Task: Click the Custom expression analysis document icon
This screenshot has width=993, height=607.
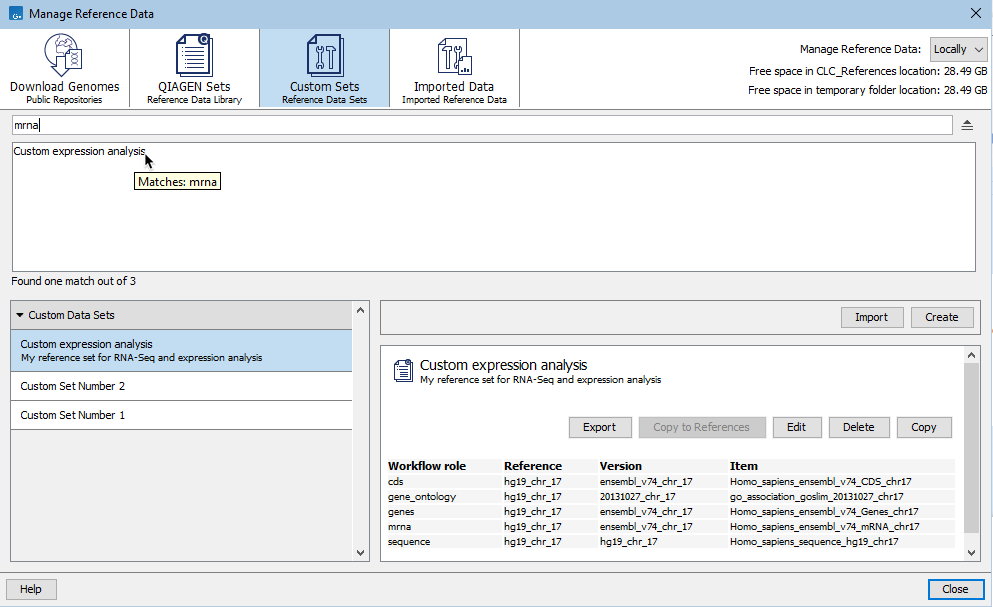Action: (403, 370)
